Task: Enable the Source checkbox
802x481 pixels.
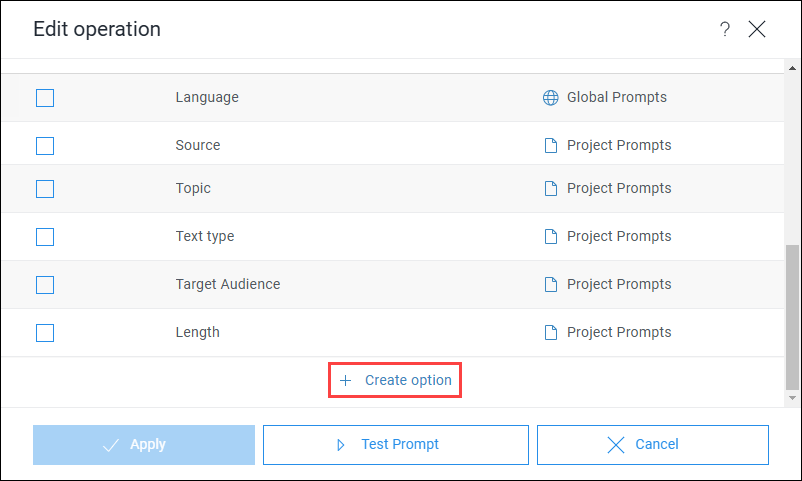Action: click(45, 146)
